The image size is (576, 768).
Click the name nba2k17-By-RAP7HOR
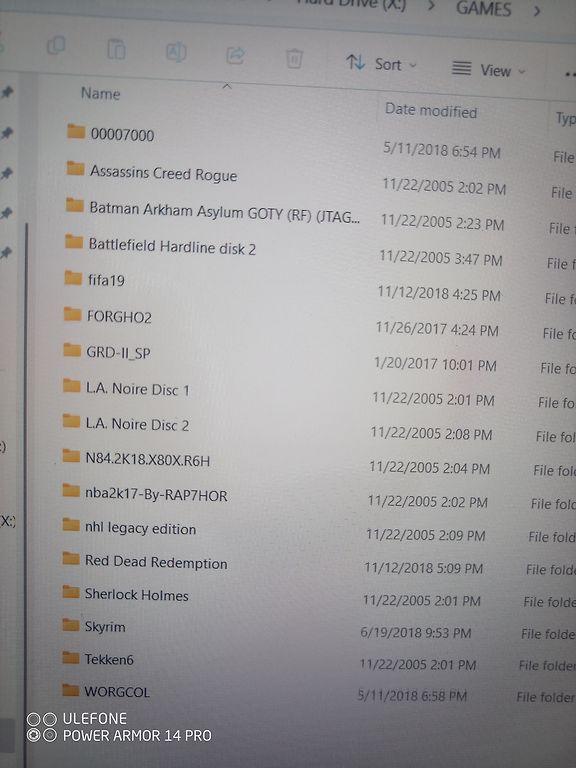click(x=156, y=494)
